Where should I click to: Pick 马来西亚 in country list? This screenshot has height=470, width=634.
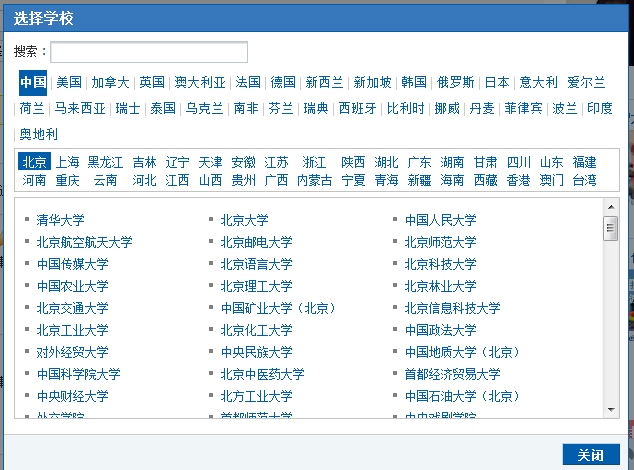coord(80,108)
